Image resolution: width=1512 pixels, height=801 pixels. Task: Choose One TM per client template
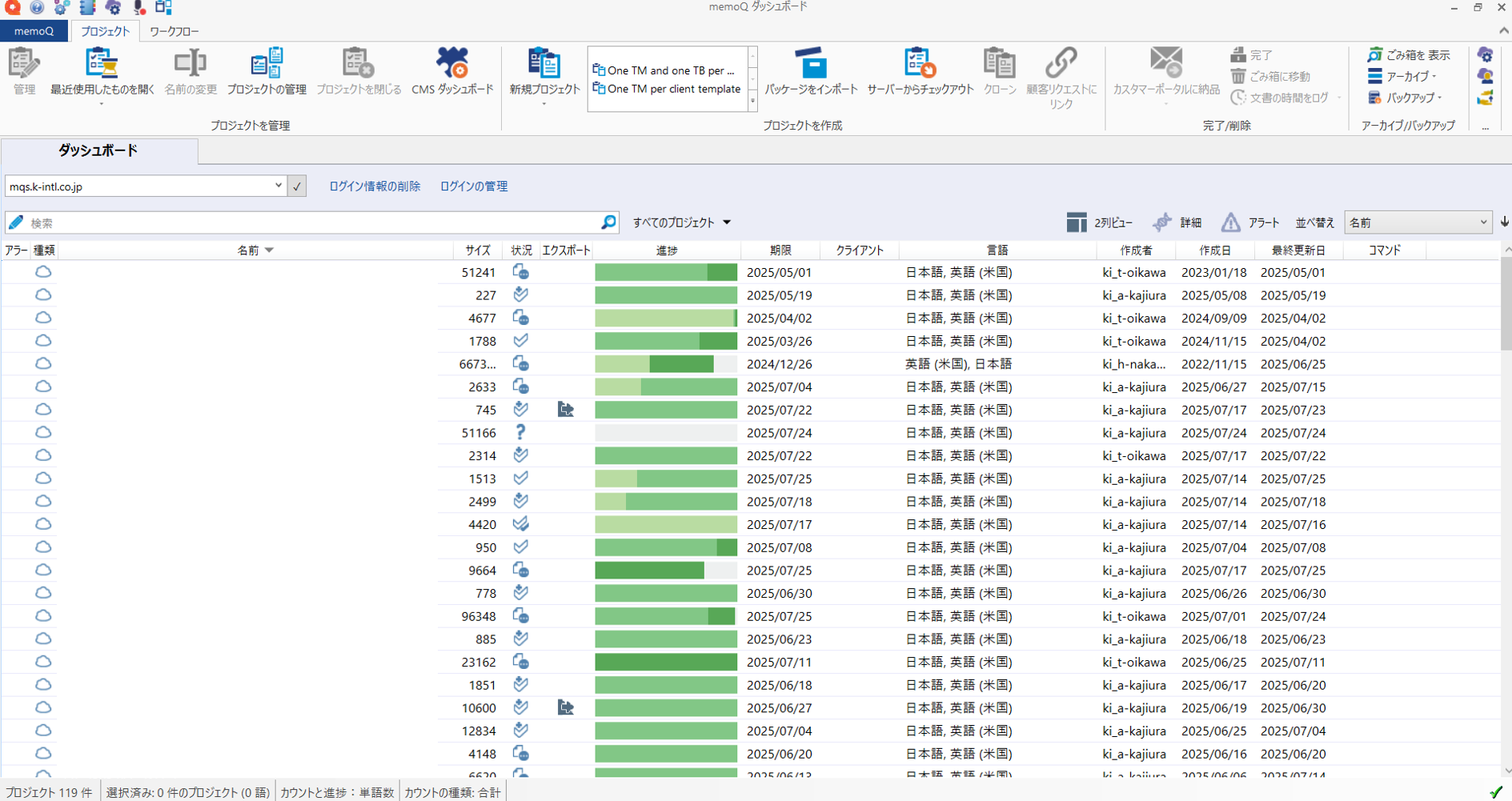click(667, 89)
